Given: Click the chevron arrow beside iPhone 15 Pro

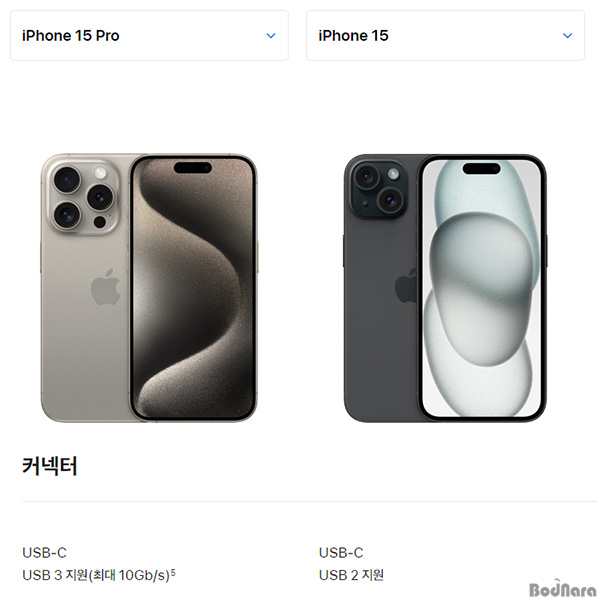Looking at the screenshot, I should pyautogui.click(x=271, y=36).
